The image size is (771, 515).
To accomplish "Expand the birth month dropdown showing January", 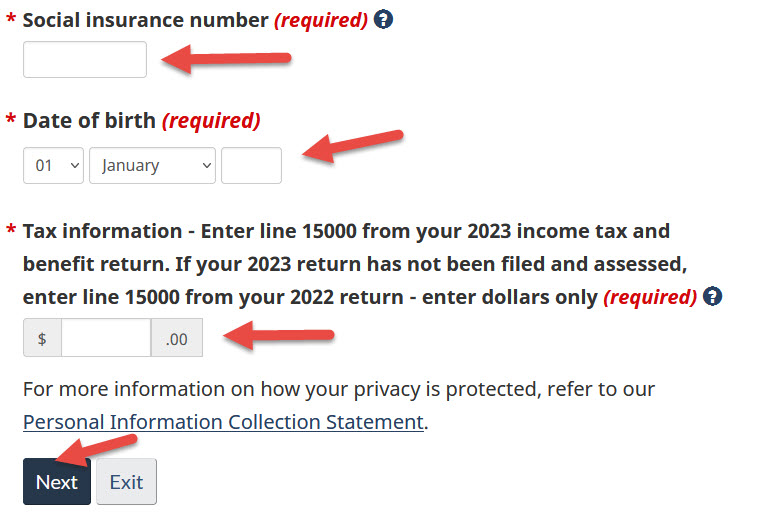I will 152,166.
